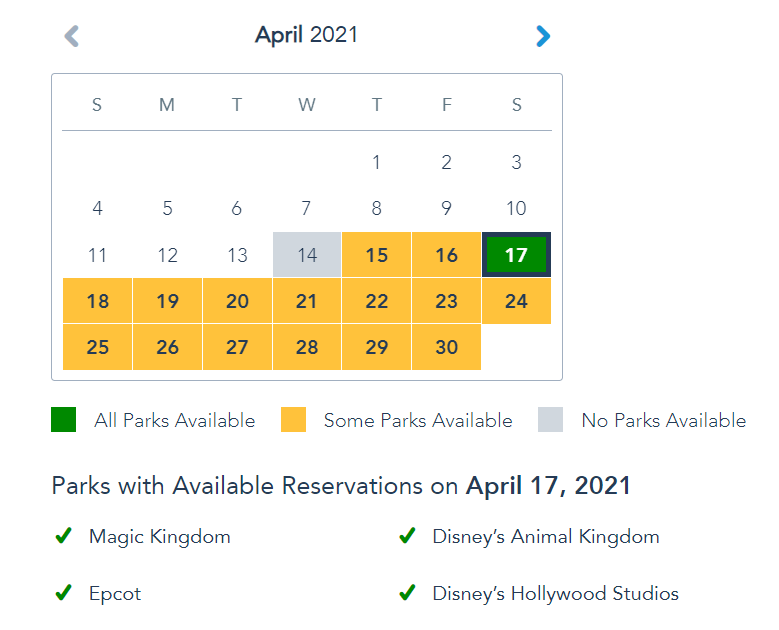Click the Magic Kingdom green checkmark
The width and height of the screenshot is (779, 630).
(x=63, y=537)
